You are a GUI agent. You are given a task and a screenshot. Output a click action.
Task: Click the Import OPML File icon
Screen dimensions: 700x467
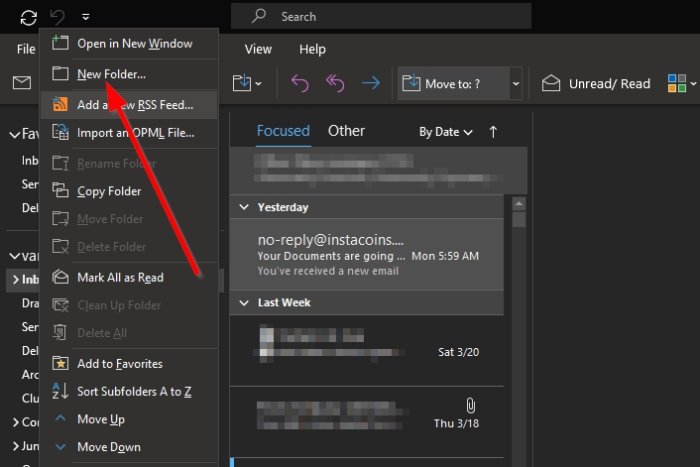point(60,132)
